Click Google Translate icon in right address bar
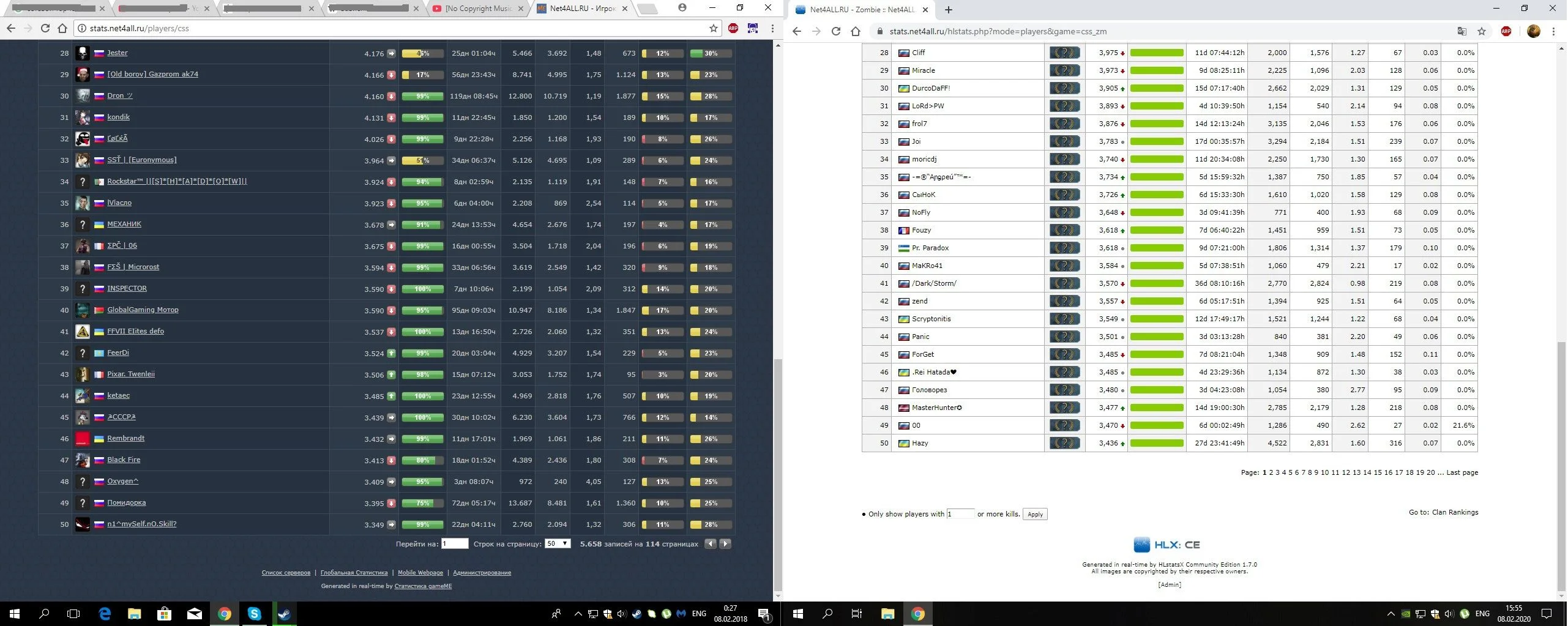The width and height of the screenshot is (1568, 626). click(1462, 31)
